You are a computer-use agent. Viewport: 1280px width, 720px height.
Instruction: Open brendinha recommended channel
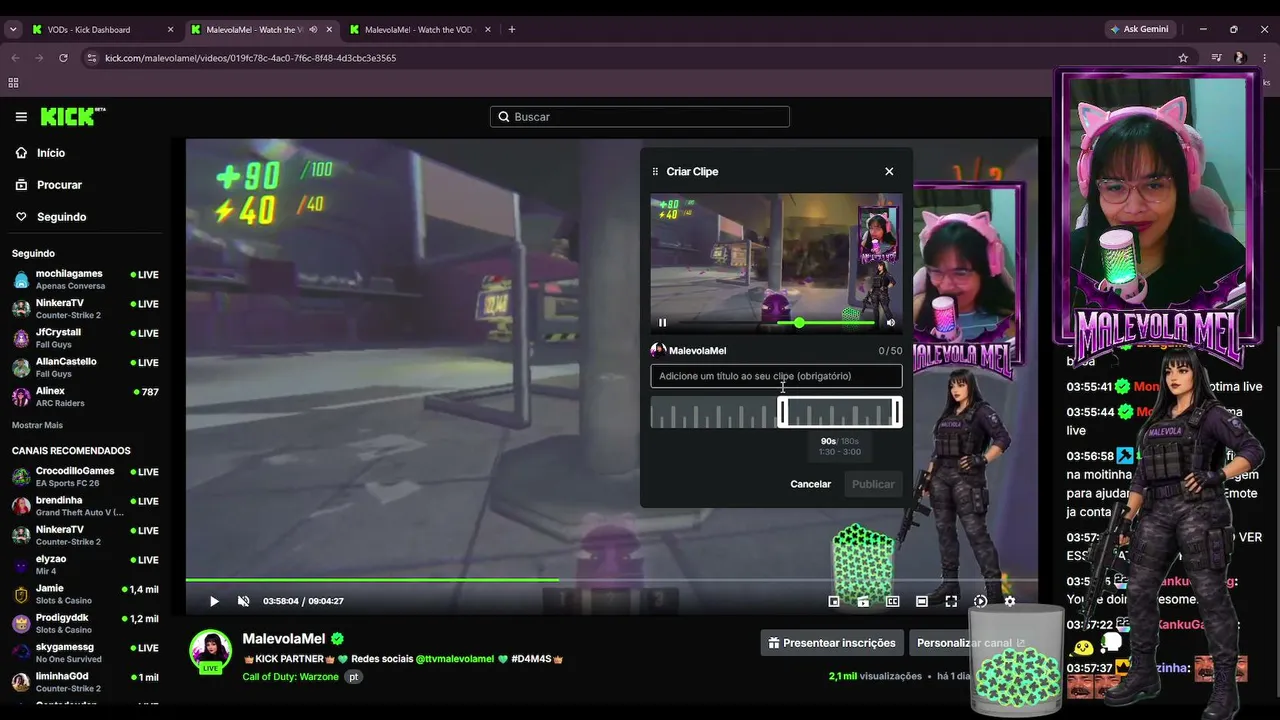pos(85,506)
